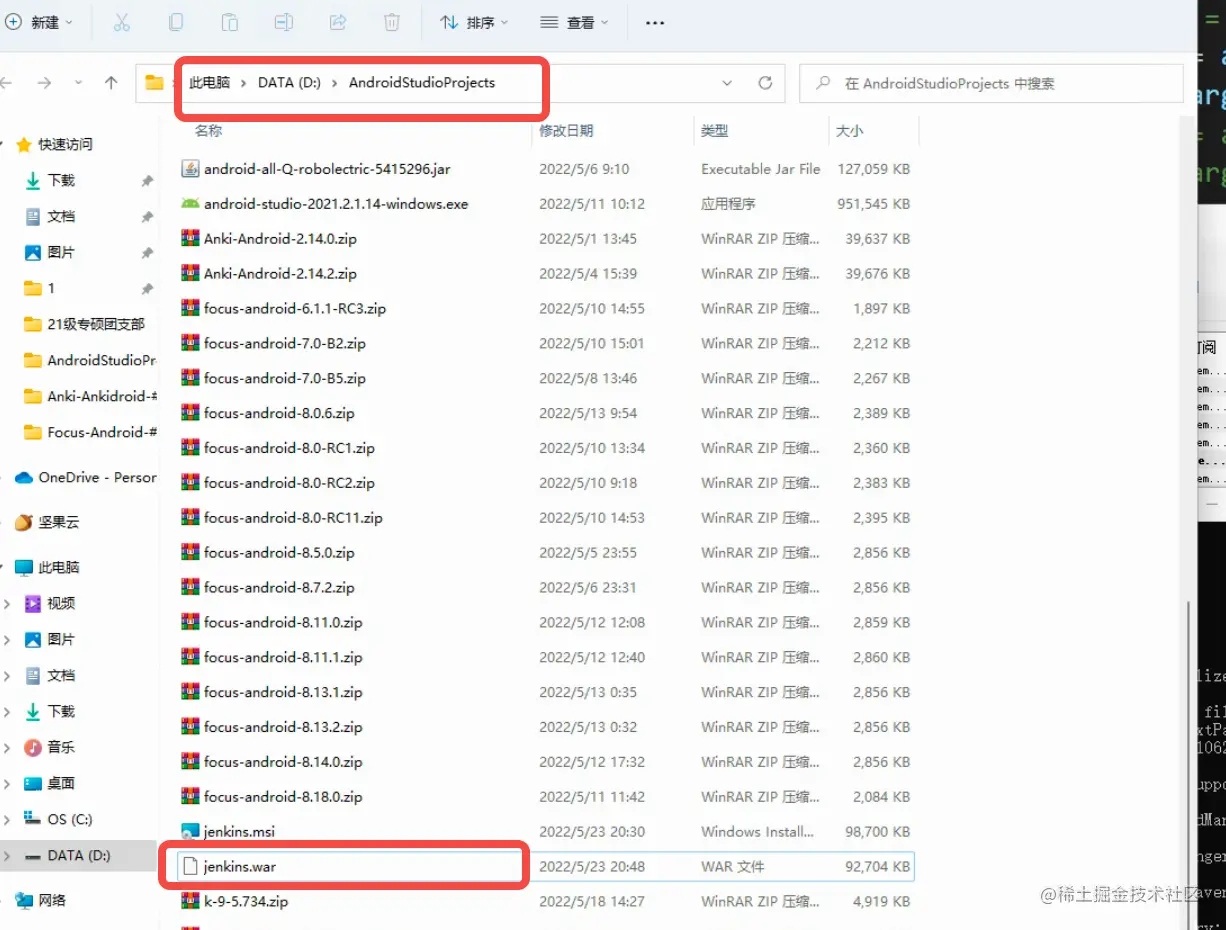This screenshot has width=1226, height=930.
Task: Select file name focus-android-8.18.0.zip
Action: [x=283, y=797]
